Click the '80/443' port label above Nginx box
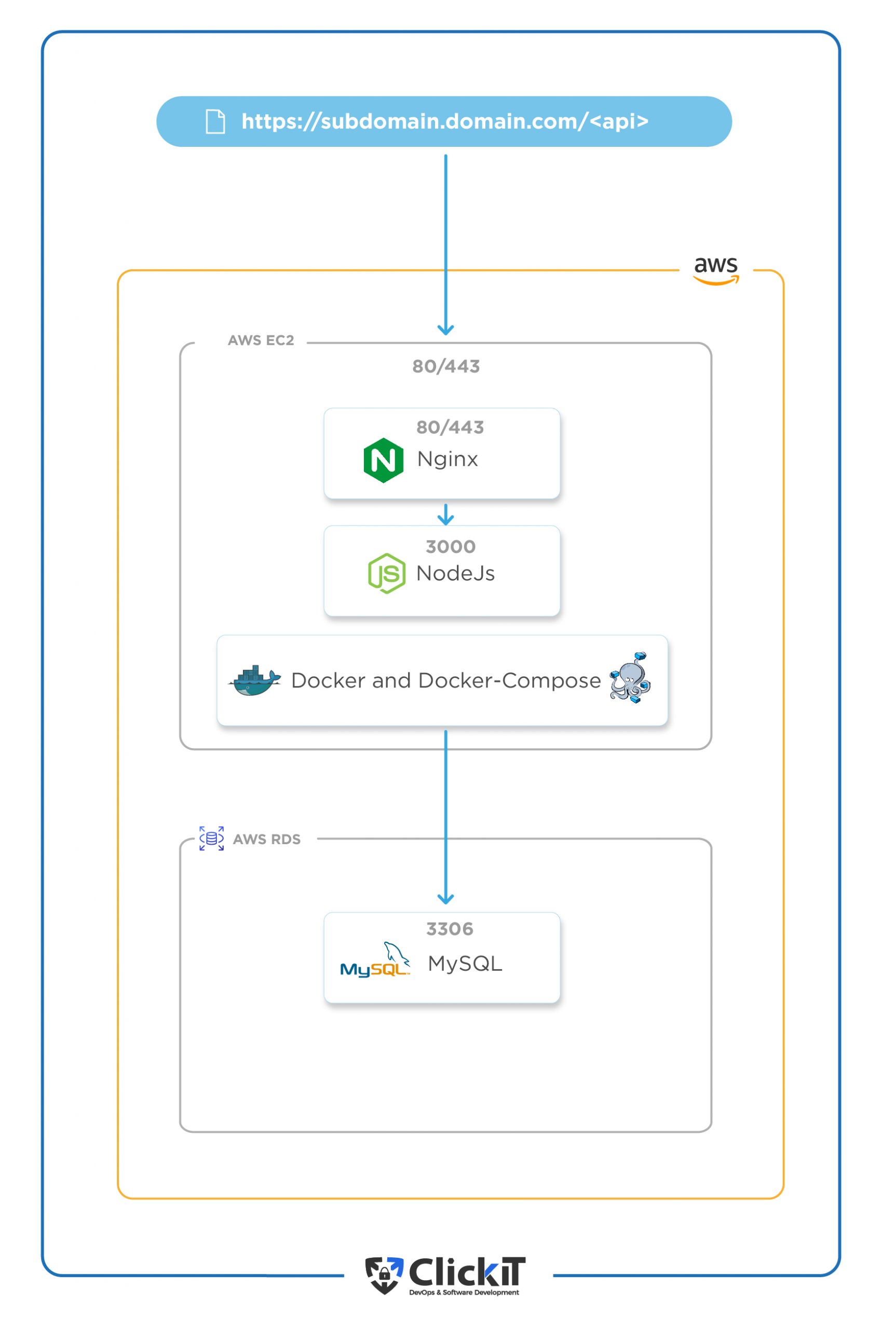 pos(446,366)
